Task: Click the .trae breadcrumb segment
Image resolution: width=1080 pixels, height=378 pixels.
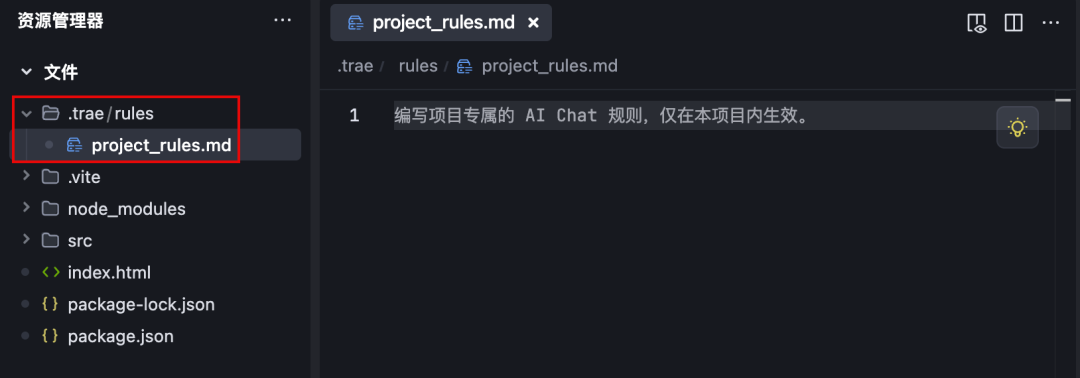Action: point(355,66)
